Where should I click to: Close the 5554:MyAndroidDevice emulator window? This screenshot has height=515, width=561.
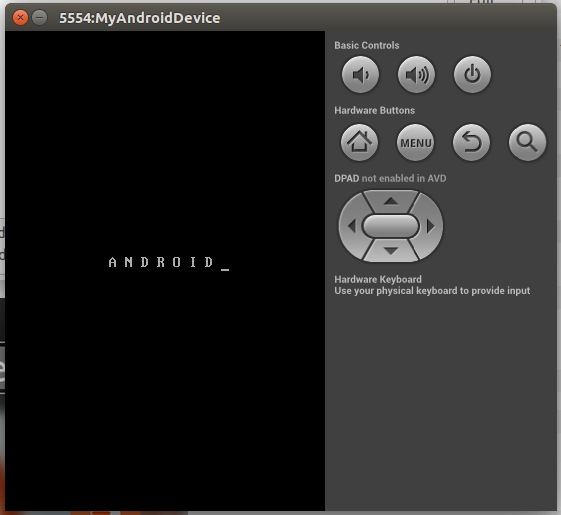[x=20, y=17]
